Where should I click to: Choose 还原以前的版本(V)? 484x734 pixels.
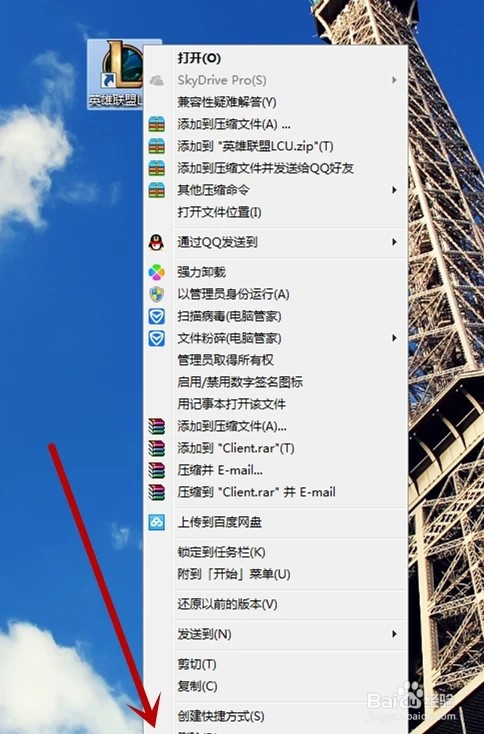(275, 604)
